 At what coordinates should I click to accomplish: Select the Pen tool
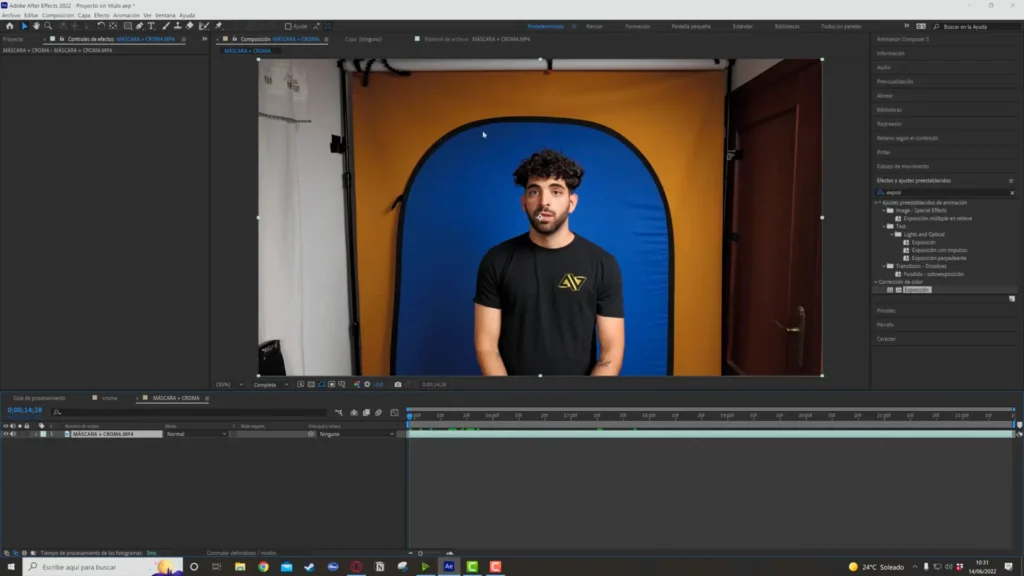click(x=139, y=26)
